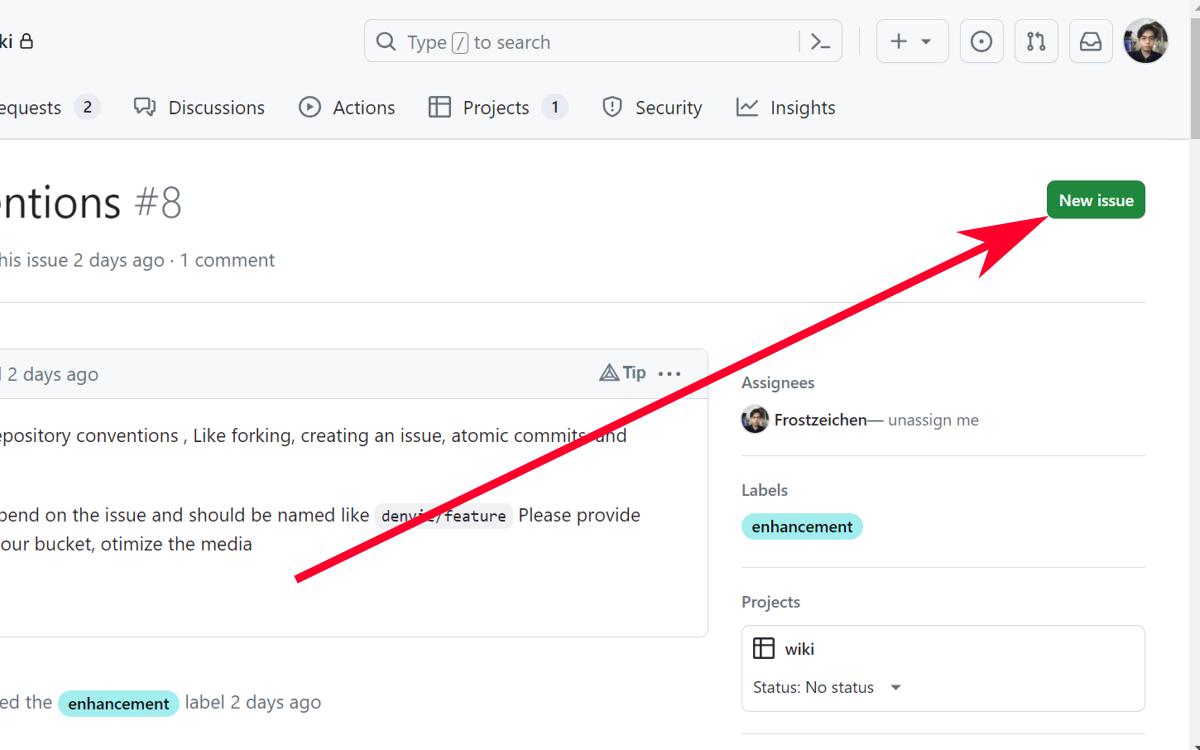This screenshot has width=1200, height=750.
Task: Click the unassign me link
Action: coord(932,420)
